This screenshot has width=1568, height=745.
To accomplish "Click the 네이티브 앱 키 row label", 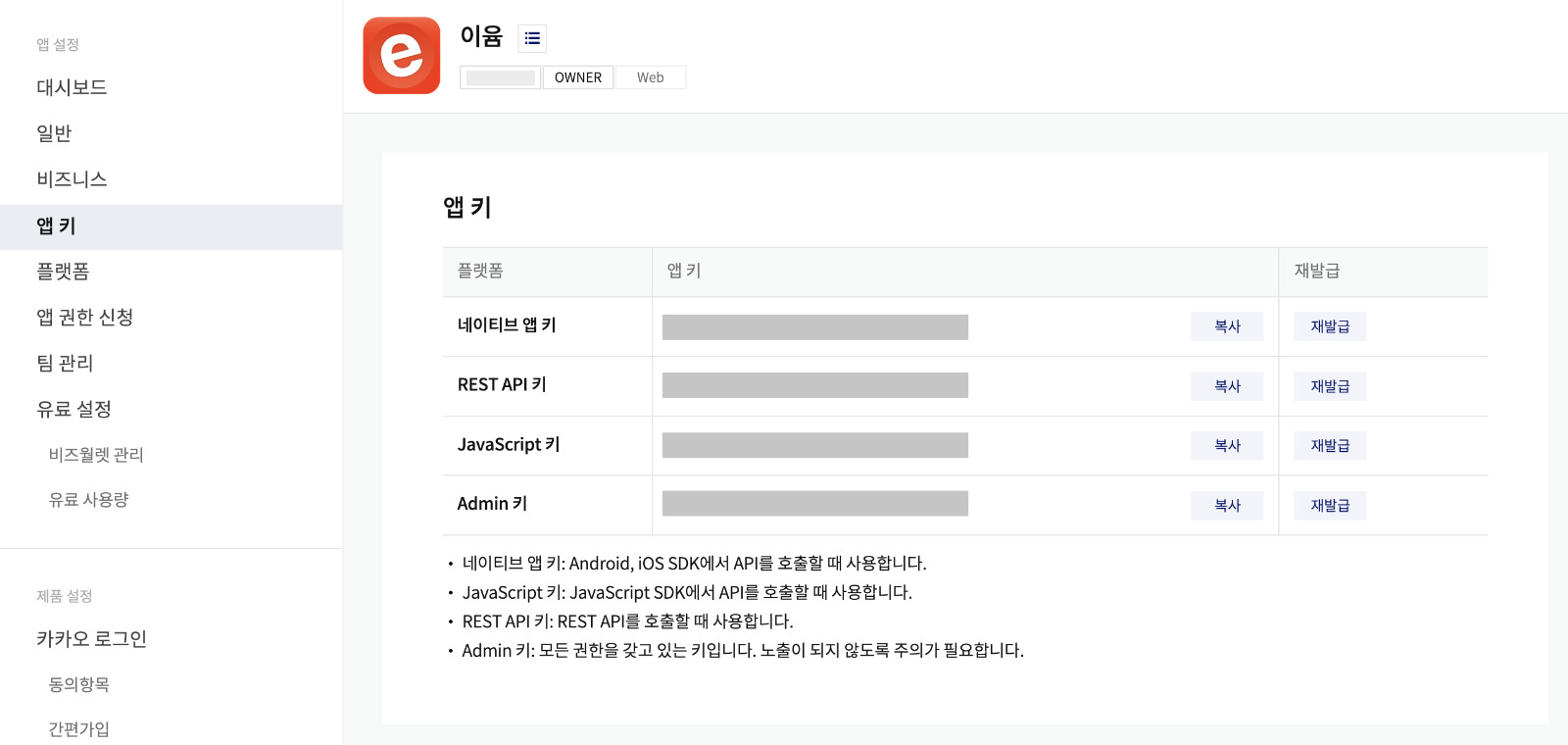I will tap(507, 325).
